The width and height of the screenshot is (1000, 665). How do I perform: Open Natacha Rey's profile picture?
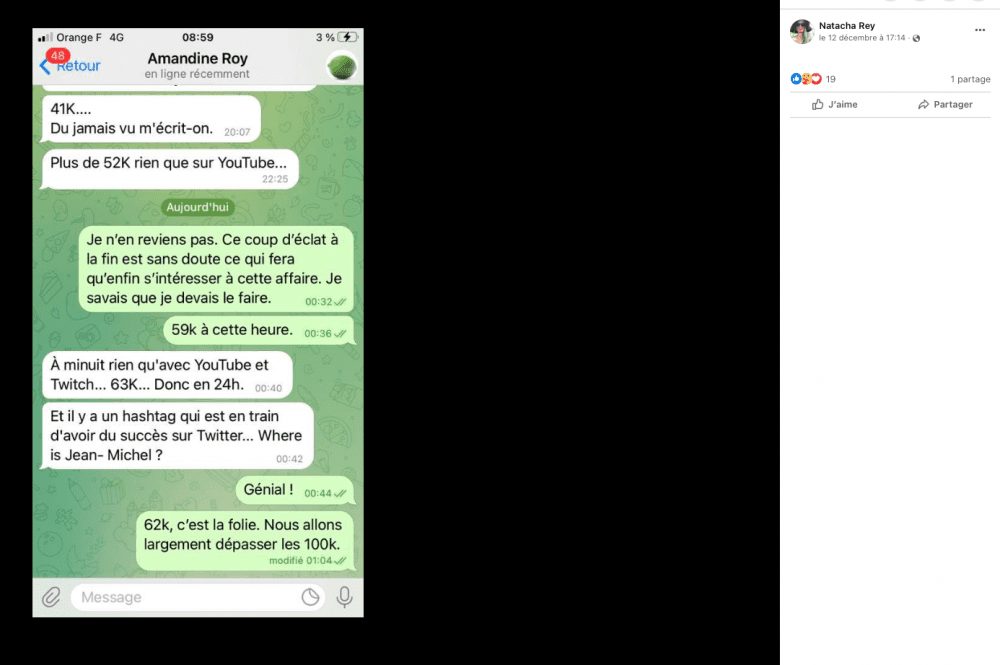point(802,31)
